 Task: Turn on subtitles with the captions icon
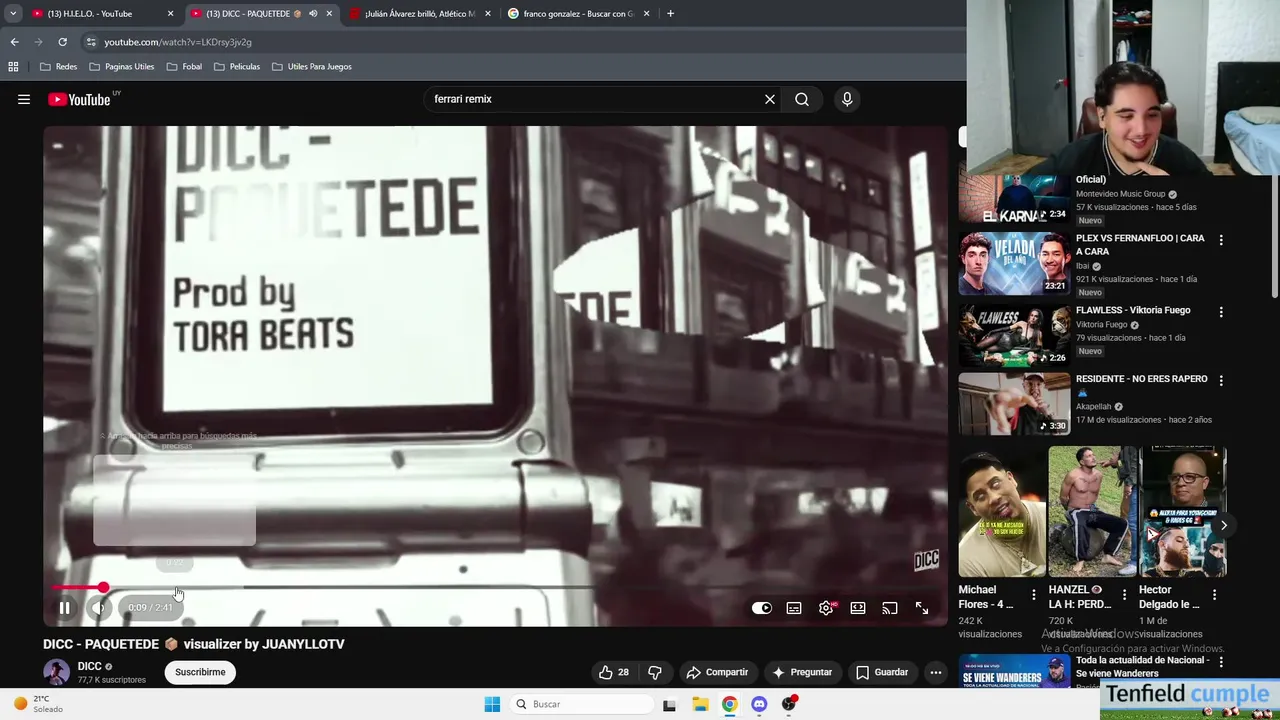point(794,608)
